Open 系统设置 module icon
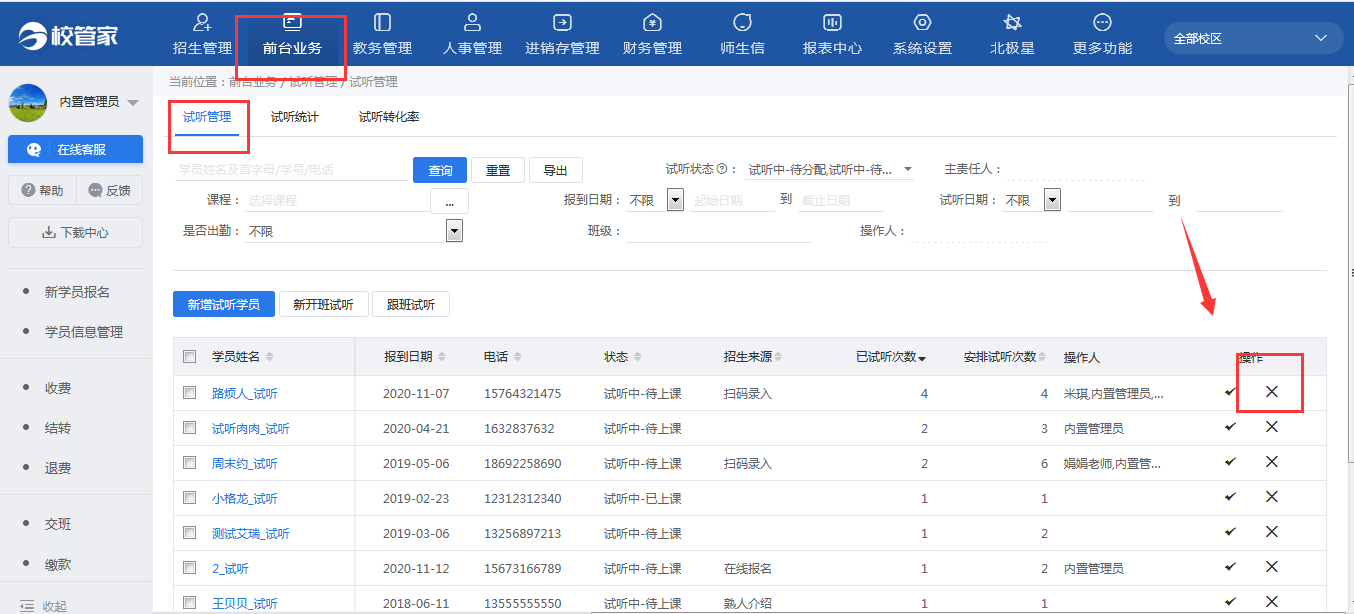The height and width of the screenshot is (614, 1354). [922, 22]
